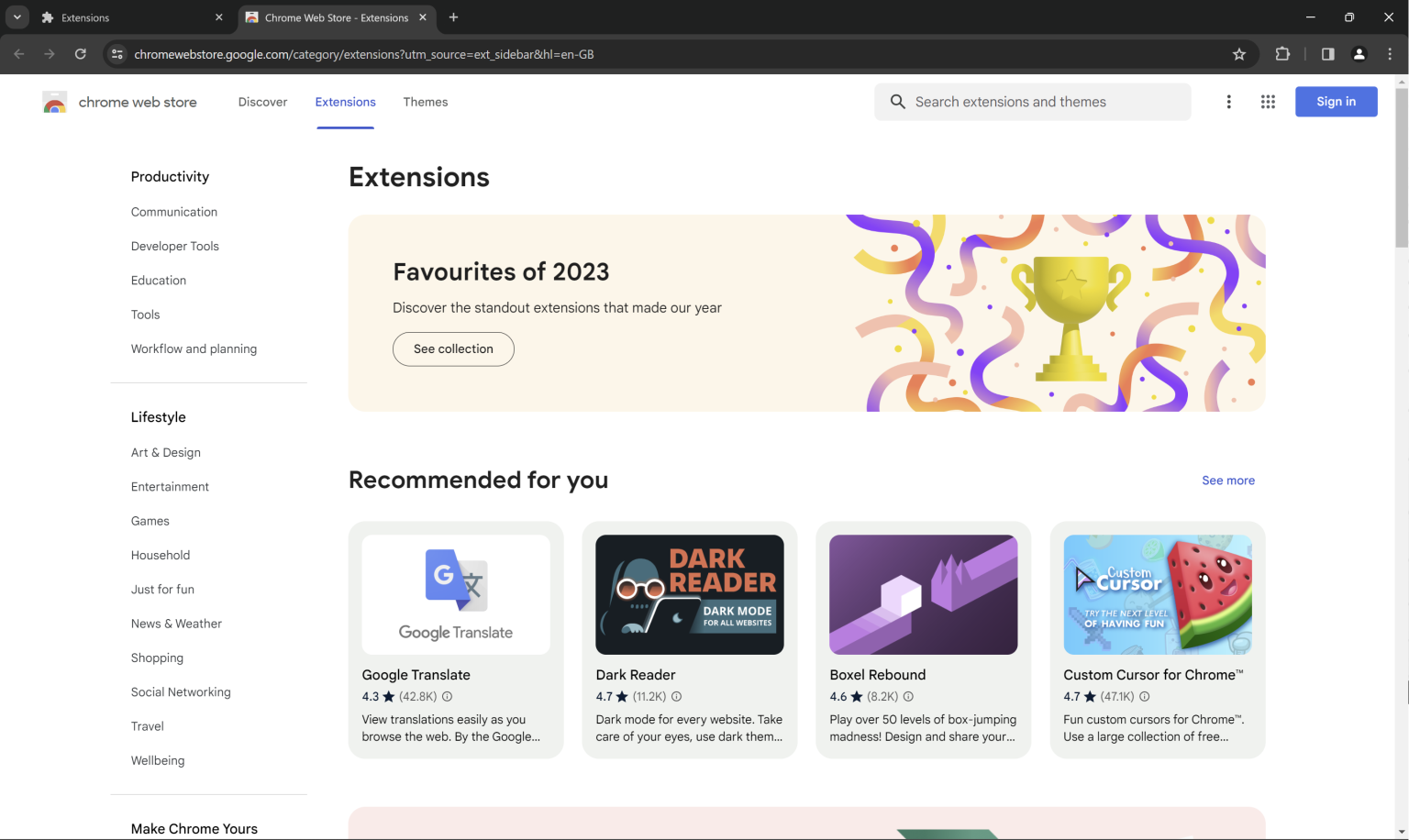Browse Art & Design category
Image resolution: width=1409 pixels, height=840 pixels.
[166, 453]
